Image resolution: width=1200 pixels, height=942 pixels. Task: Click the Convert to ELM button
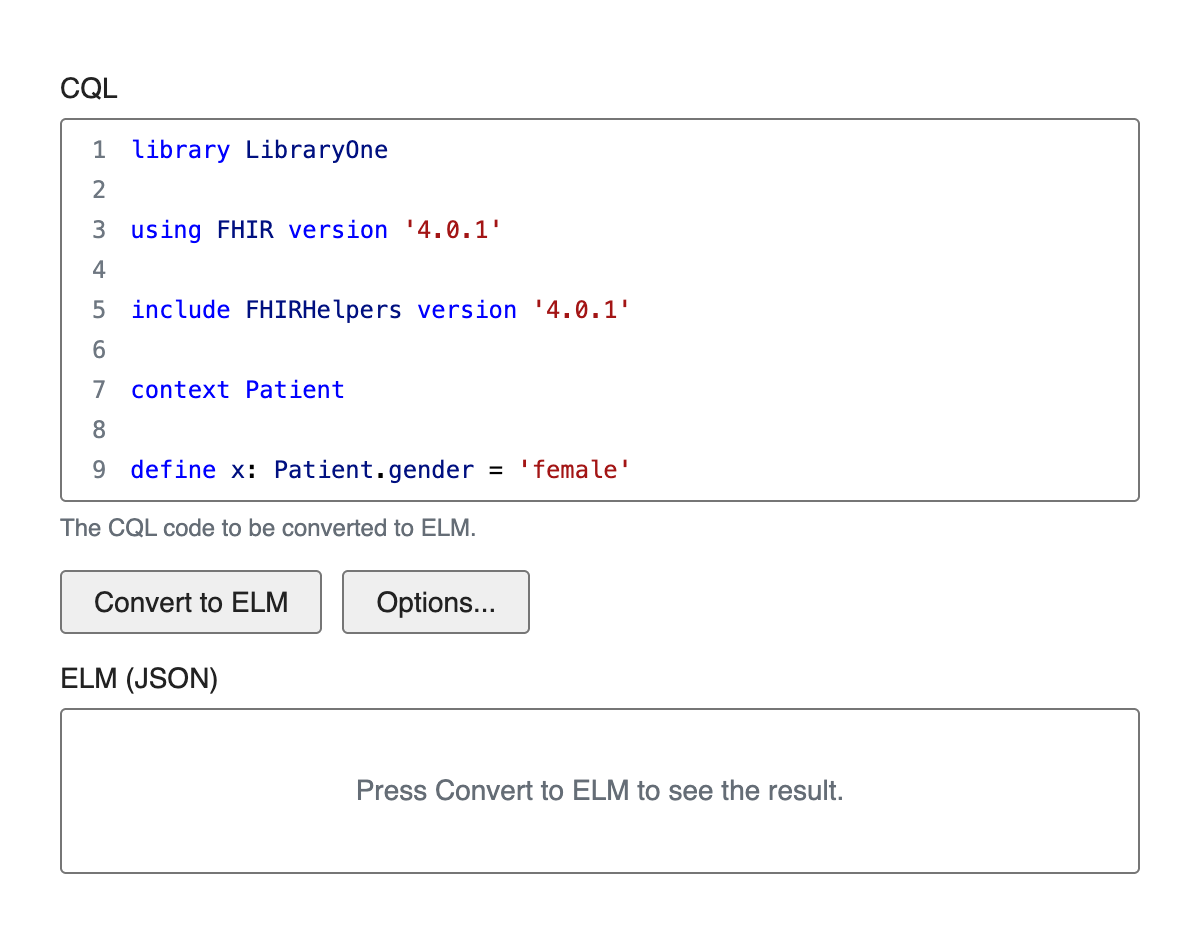(191, 602)
